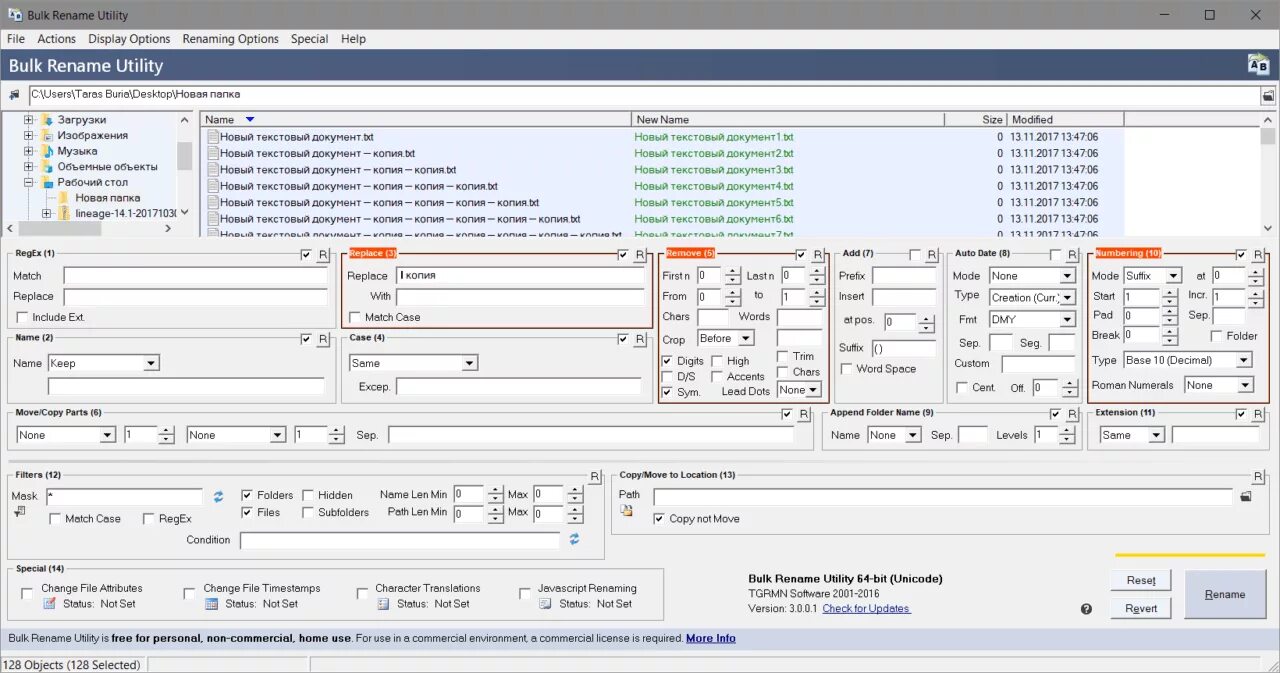Increment the Numbering Start spinner
Screen dimensions: 1280x673
[x=1168, y=293]
